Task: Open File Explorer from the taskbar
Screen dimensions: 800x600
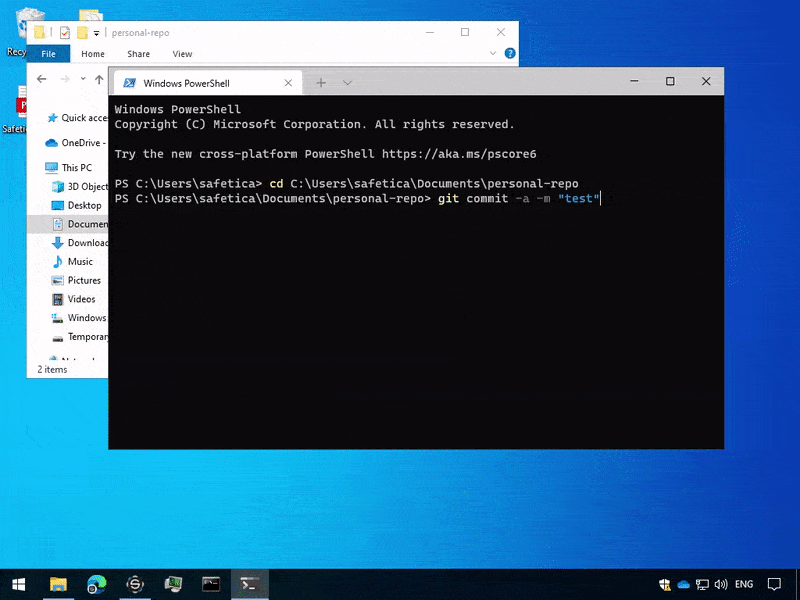Action: (x=58, y=583)
